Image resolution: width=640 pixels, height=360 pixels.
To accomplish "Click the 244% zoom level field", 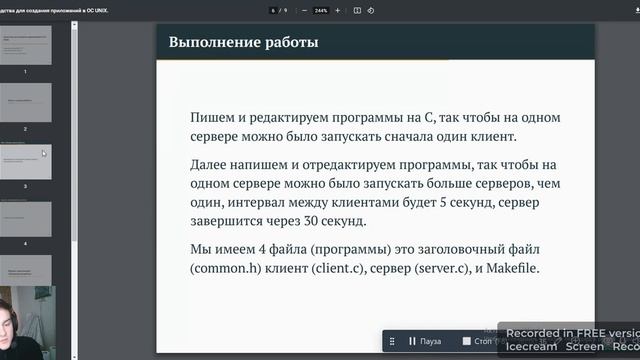I will pos(321,11).
